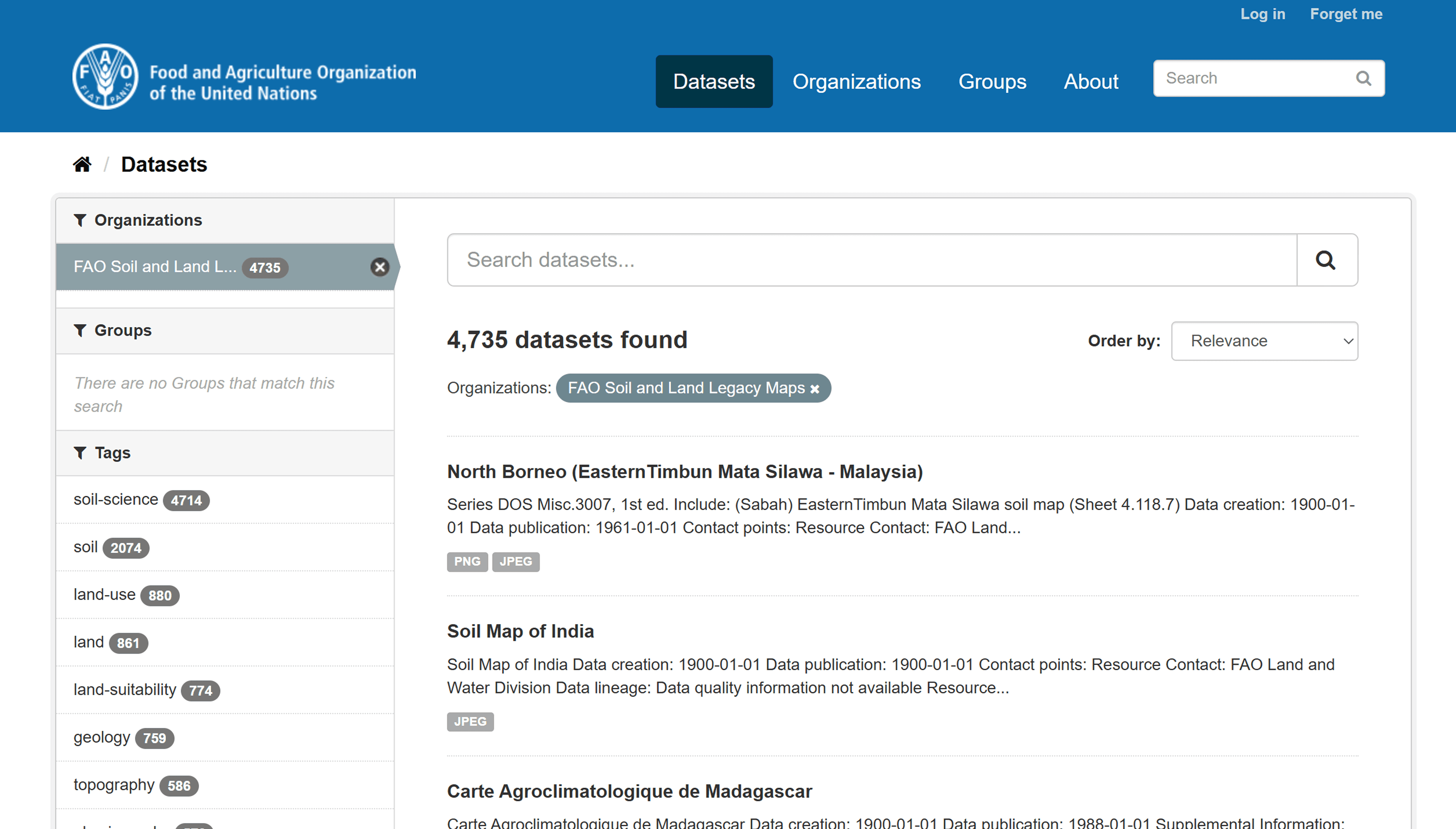Screen dimensions: 1456x829
Task: Open the Organizations menu item
Action: coord(856,82)
